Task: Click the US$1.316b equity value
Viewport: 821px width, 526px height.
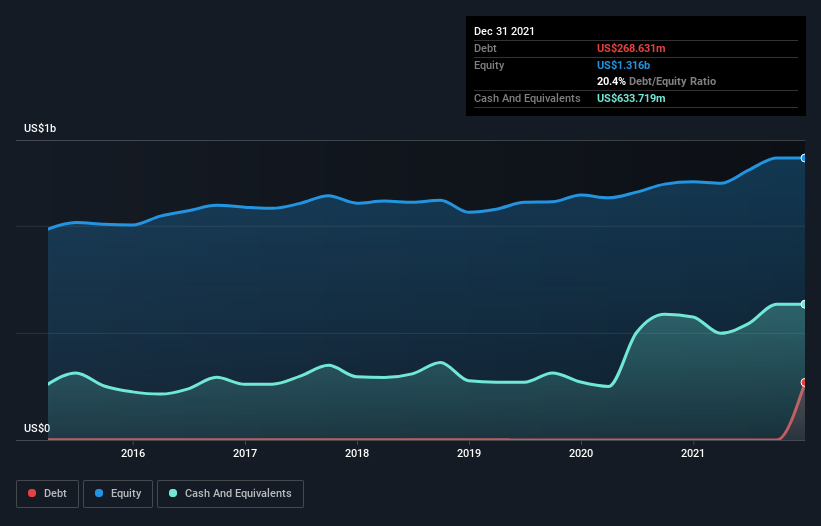Action: tap(623, 65)
